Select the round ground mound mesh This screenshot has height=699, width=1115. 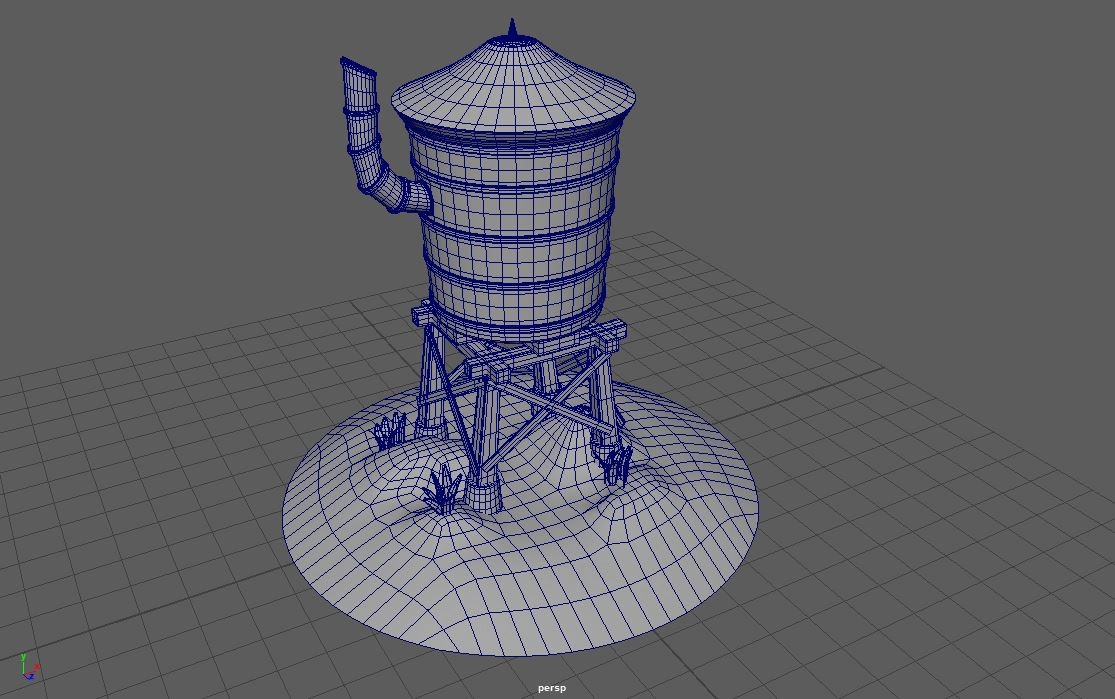coord(520,580)
